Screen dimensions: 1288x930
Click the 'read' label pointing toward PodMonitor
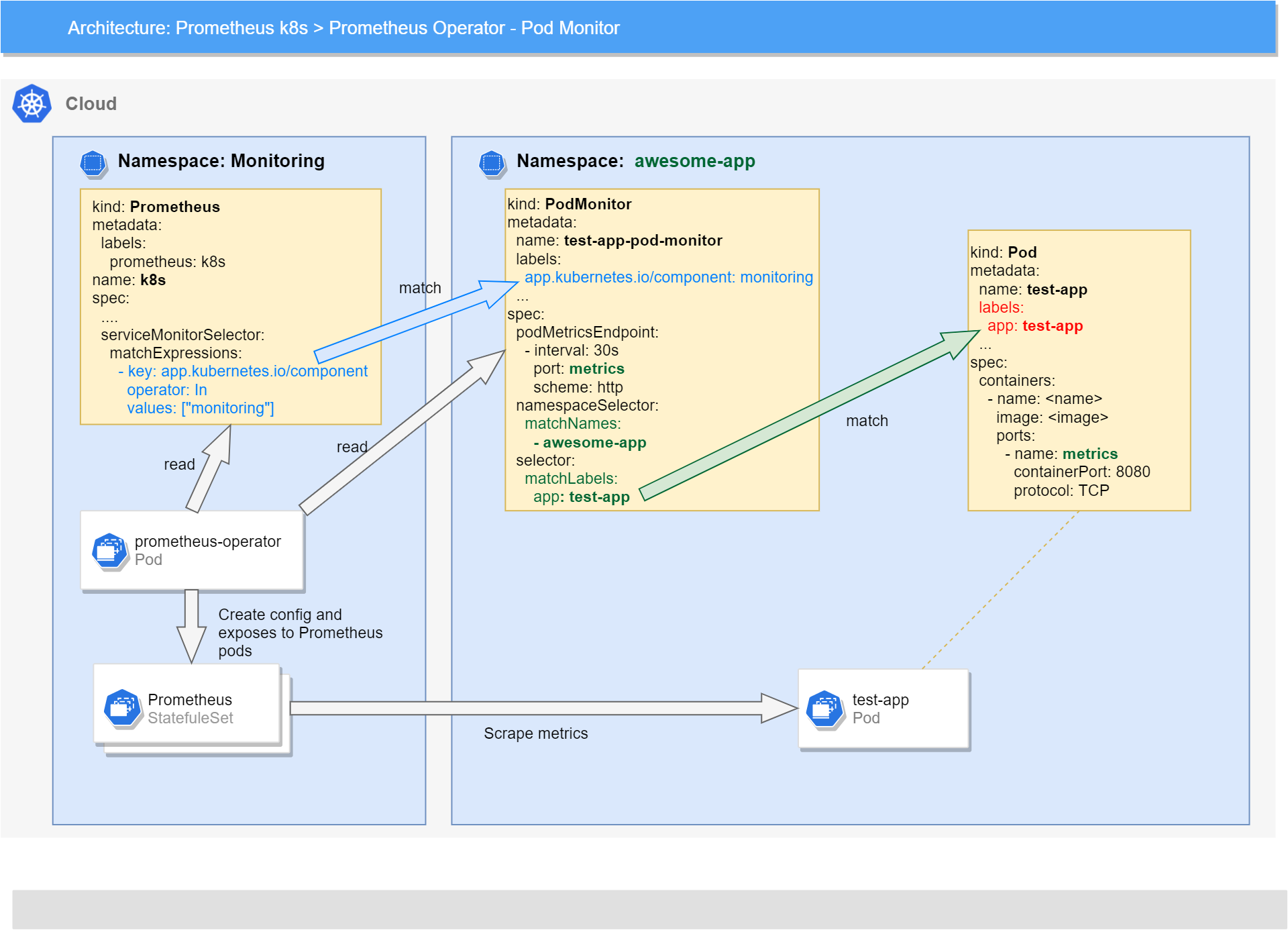[x=352, y=447]
